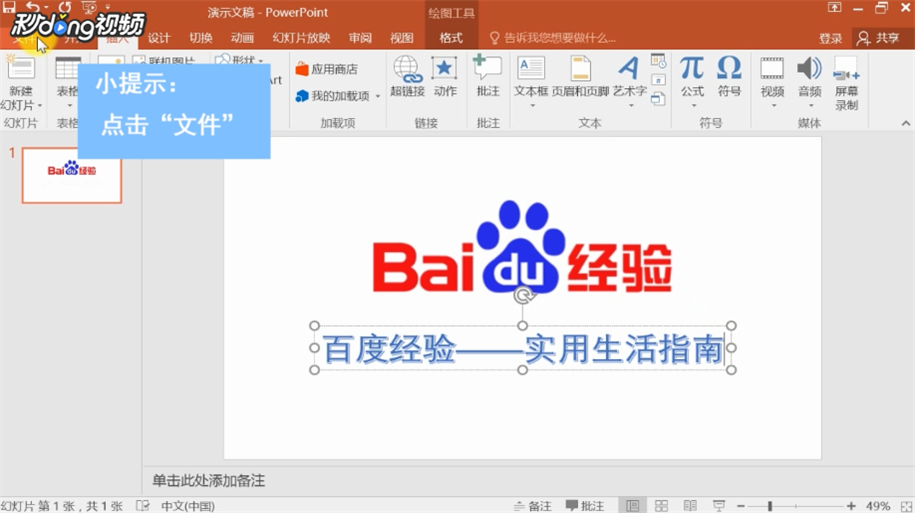
Task: Click the Redo/Repeat icon
Action: [65, 7]
